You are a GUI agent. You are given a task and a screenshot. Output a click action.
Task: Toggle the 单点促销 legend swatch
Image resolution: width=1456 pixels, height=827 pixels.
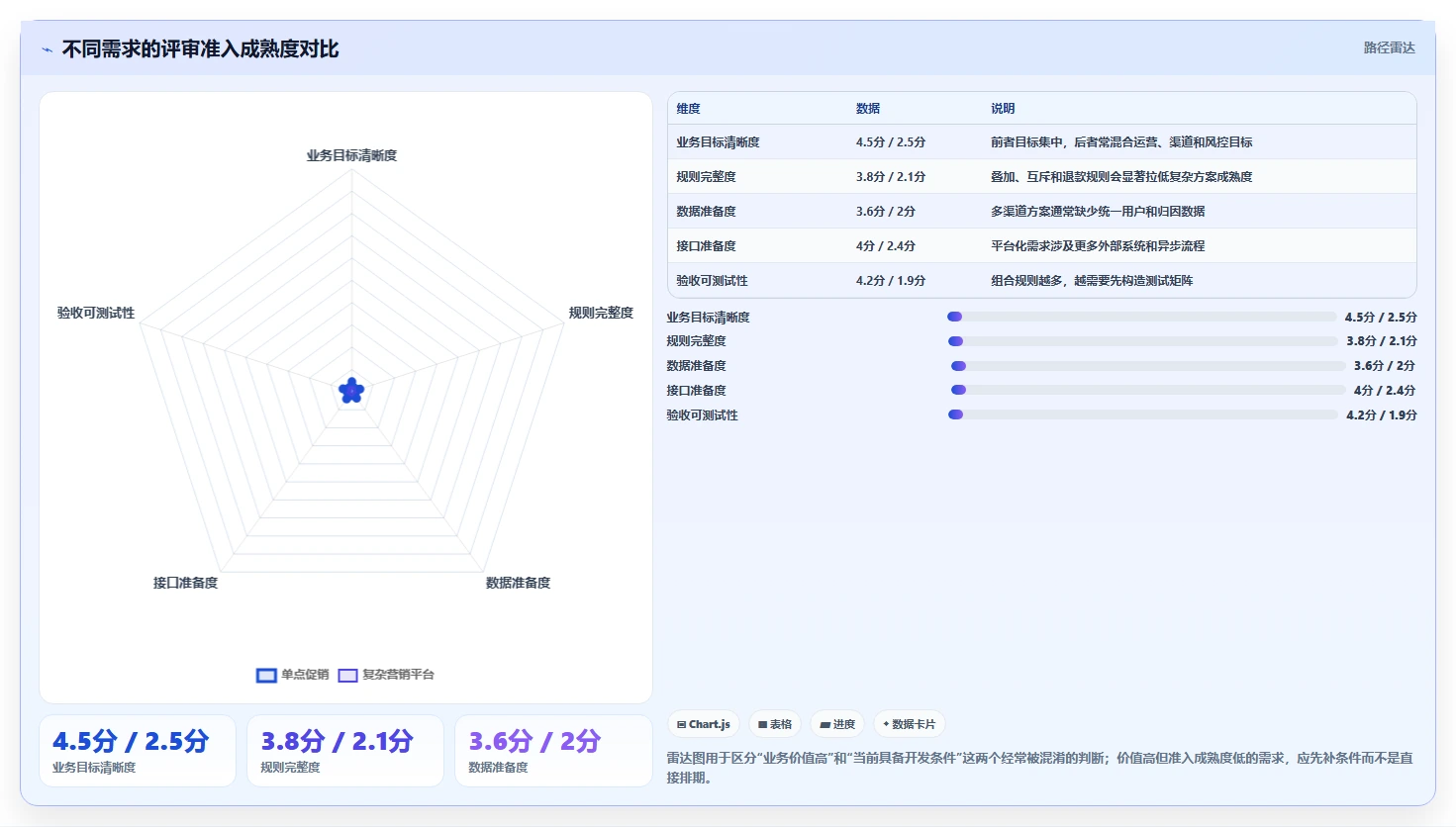pyautogui.click(x=266, y=676)
